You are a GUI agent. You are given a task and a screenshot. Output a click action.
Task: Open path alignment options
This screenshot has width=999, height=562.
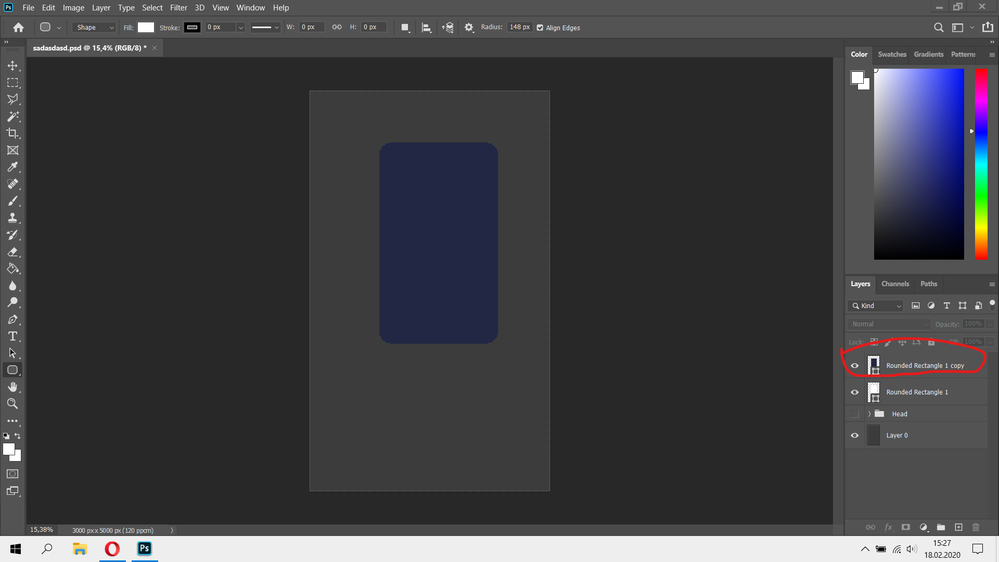(x=426, y=27)
